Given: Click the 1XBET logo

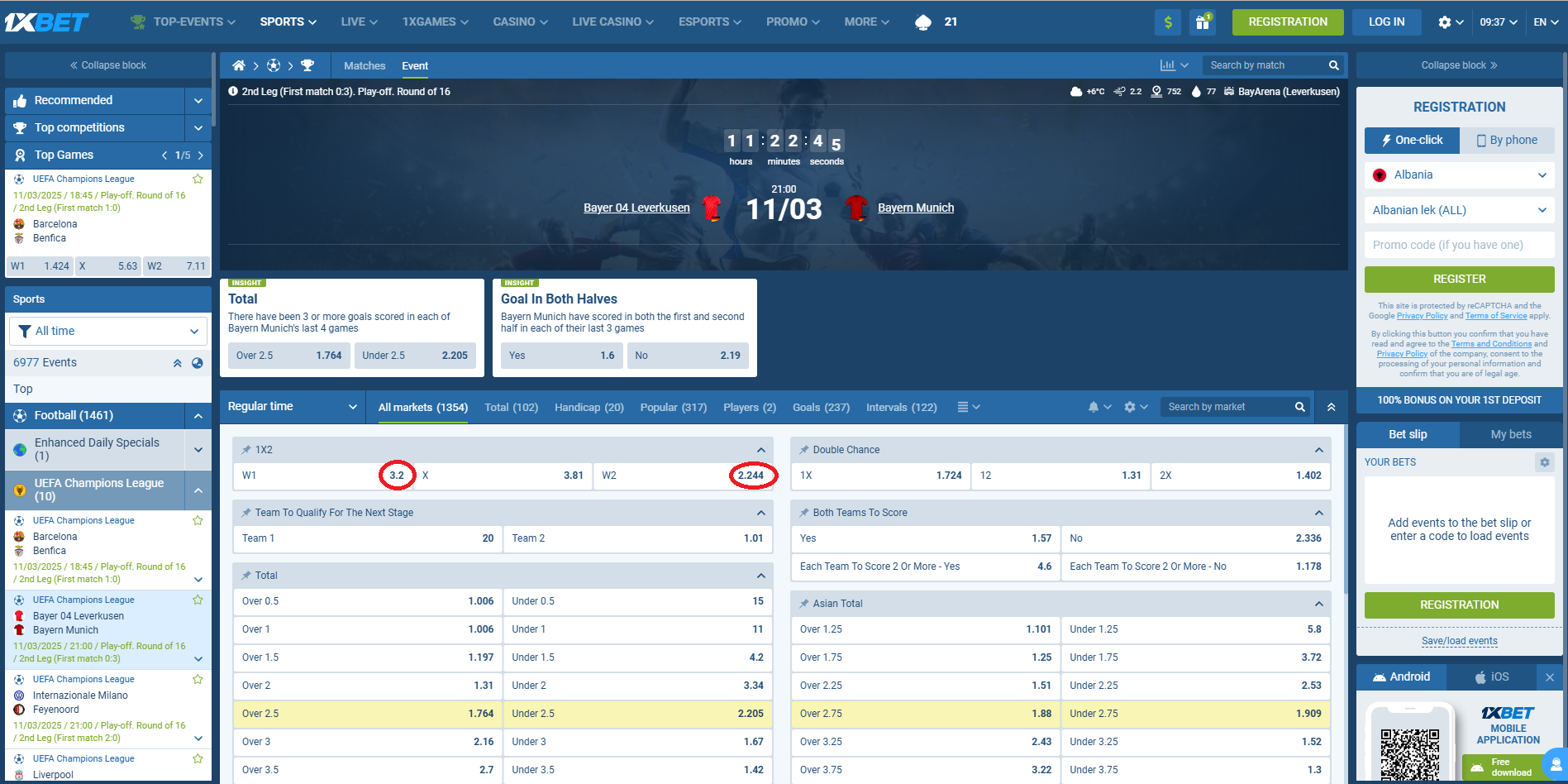Looking at the screenshot, I should 46,22.
